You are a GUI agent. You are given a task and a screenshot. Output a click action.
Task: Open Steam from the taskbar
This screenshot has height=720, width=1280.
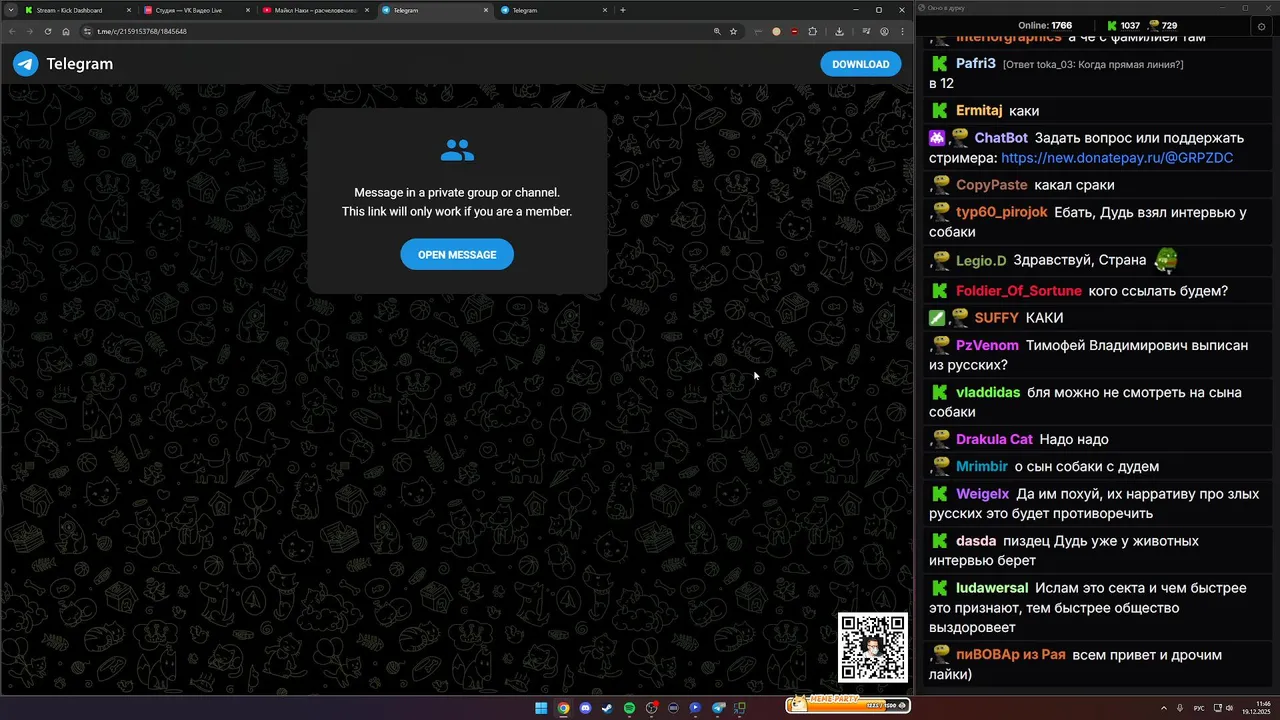(x=607, y=708)
